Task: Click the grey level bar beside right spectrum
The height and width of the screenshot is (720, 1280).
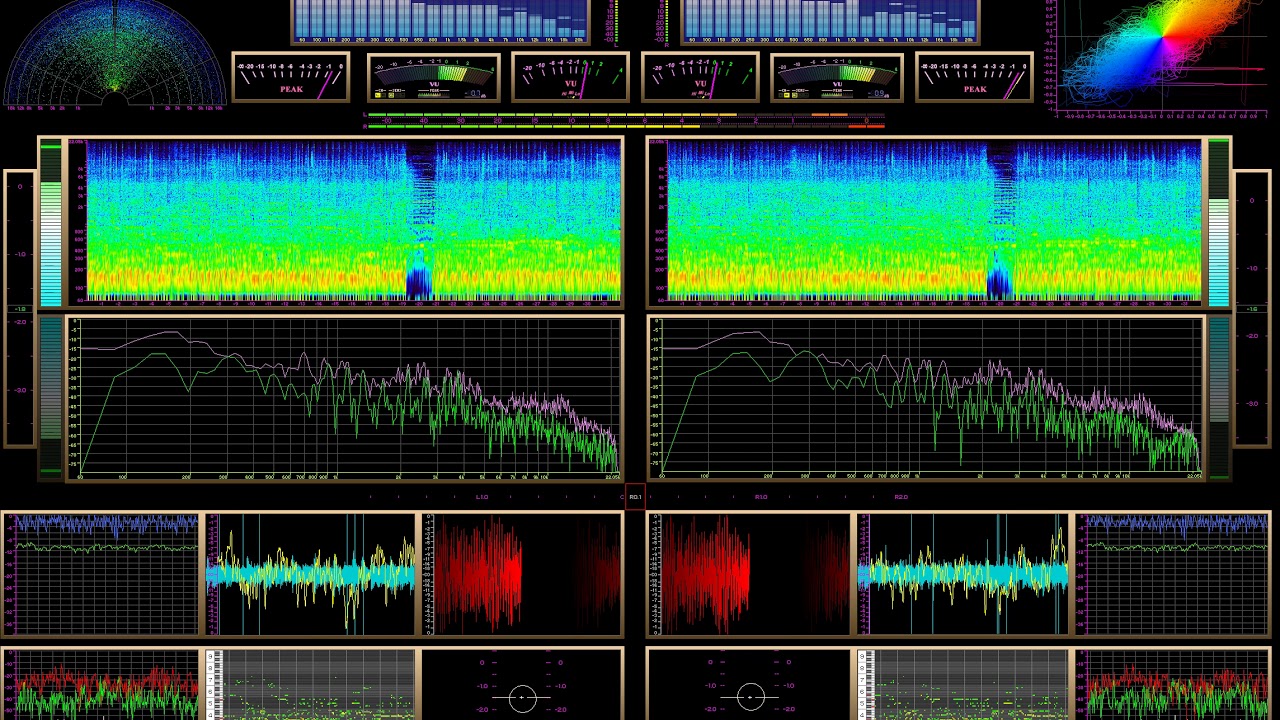Action: [1219, 396]
